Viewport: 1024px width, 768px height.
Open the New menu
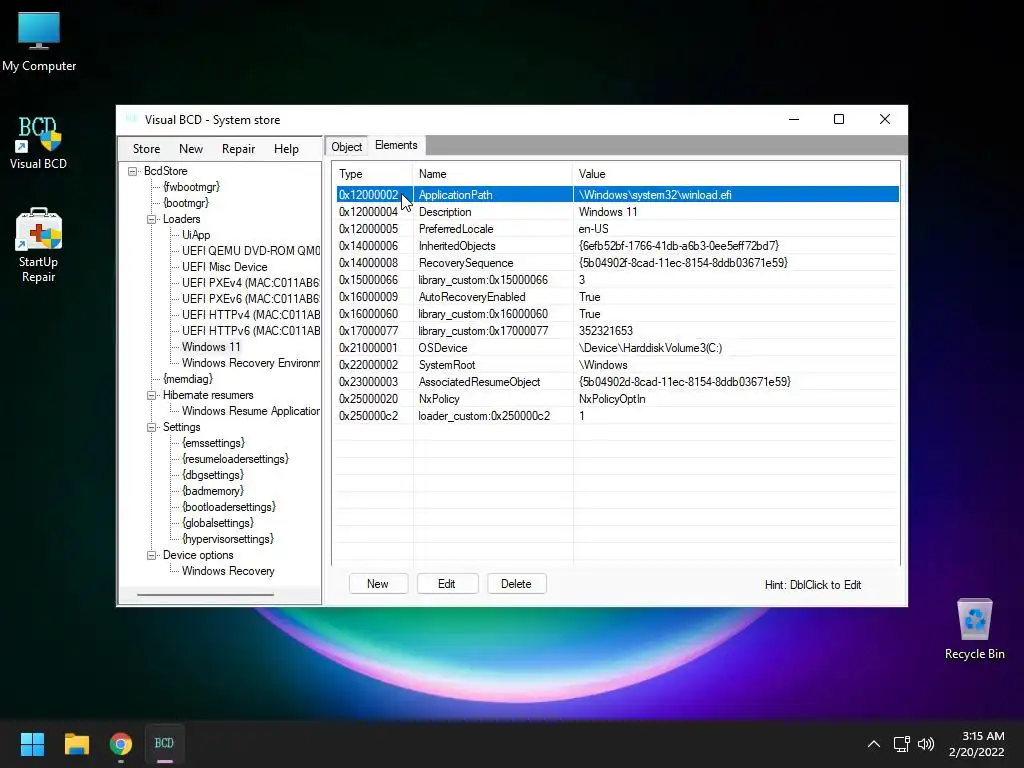click(x=191, y=149)
